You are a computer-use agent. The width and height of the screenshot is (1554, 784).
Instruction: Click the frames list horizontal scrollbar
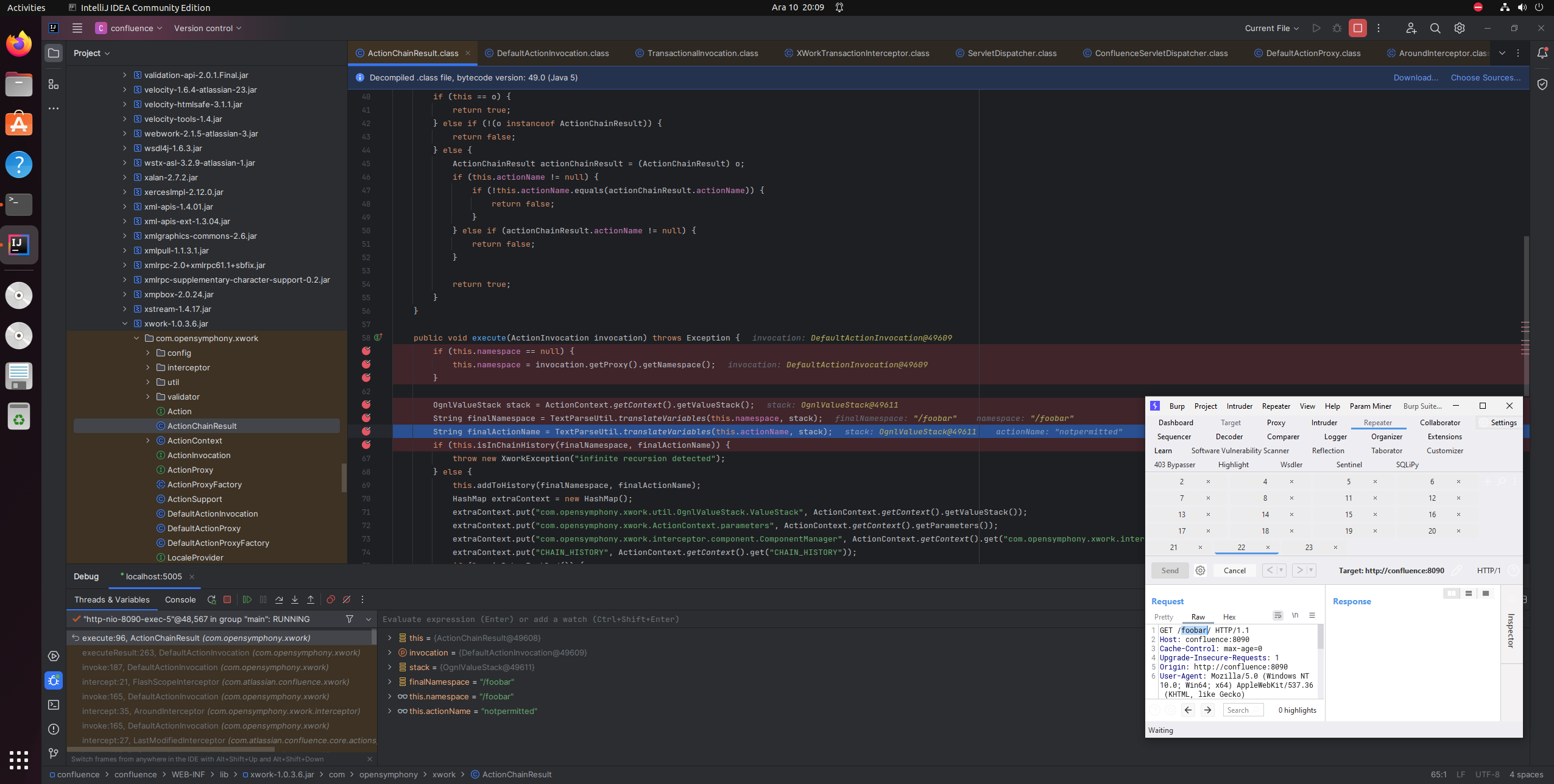[171, 750]
